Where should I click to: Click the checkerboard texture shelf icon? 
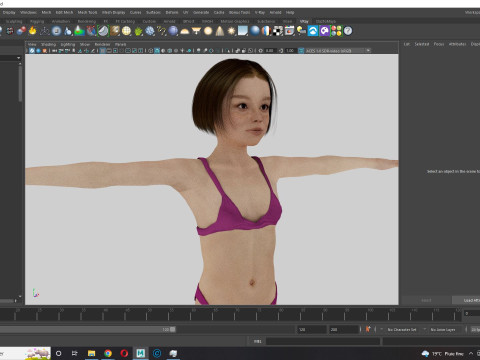pos(278,31)
